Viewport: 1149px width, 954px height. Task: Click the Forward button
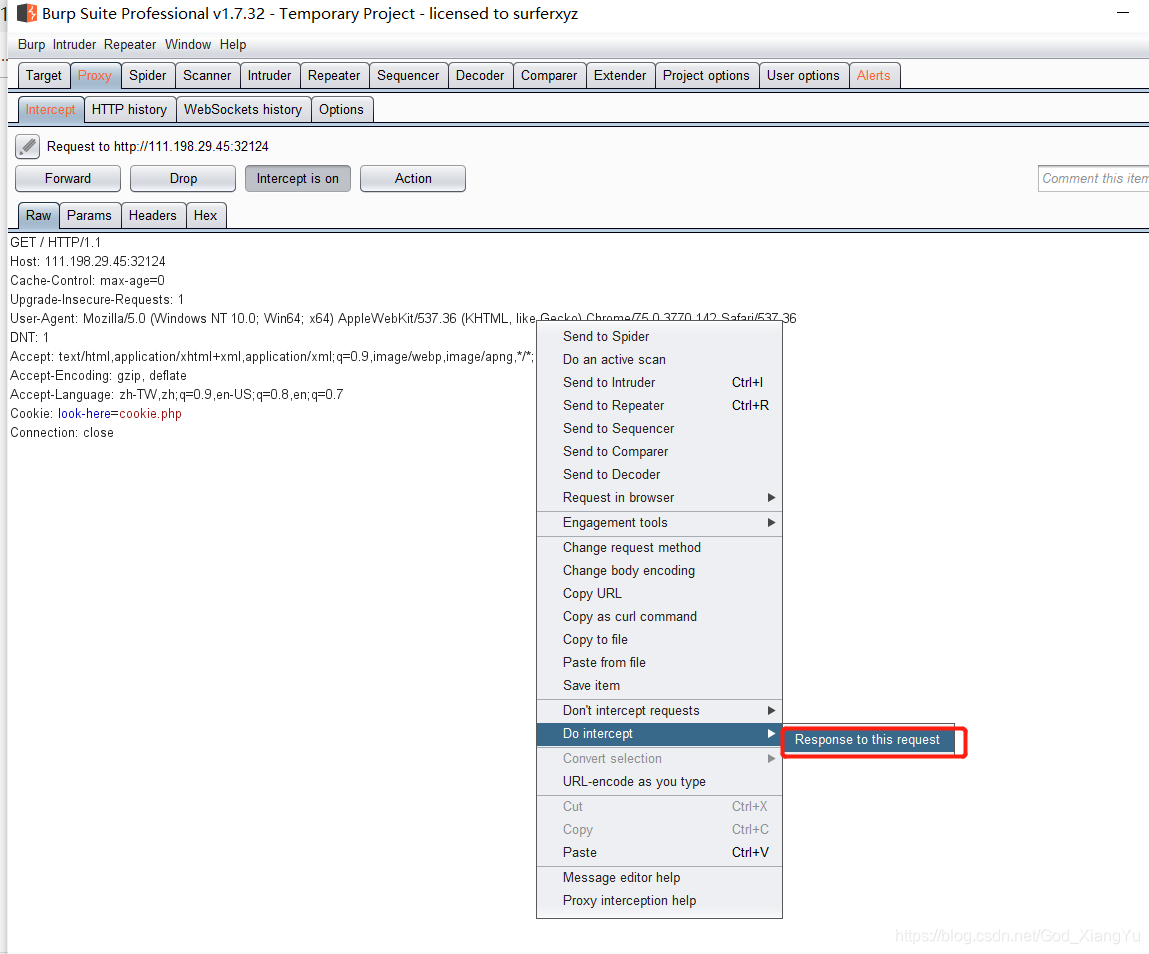point(68,179)
